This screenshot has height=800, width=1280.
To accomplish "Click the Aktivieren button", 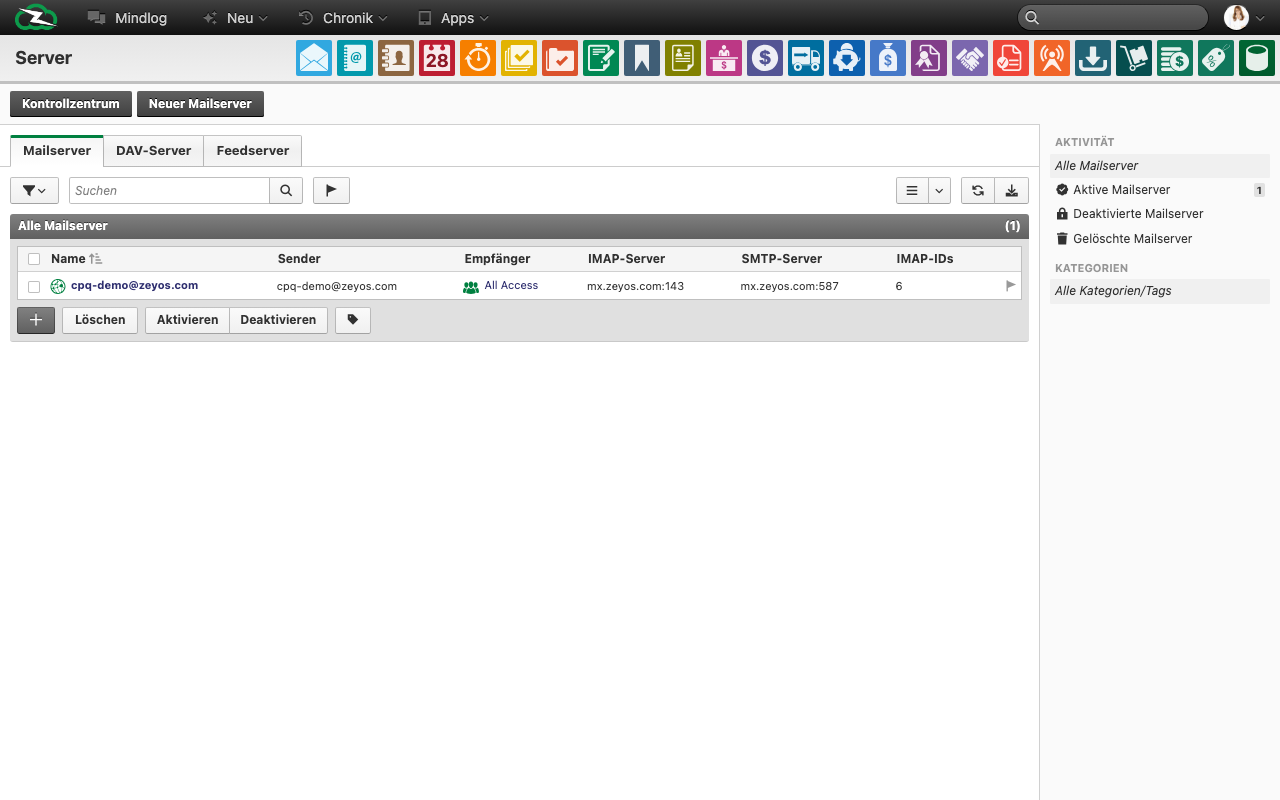I will click(187, 320).
